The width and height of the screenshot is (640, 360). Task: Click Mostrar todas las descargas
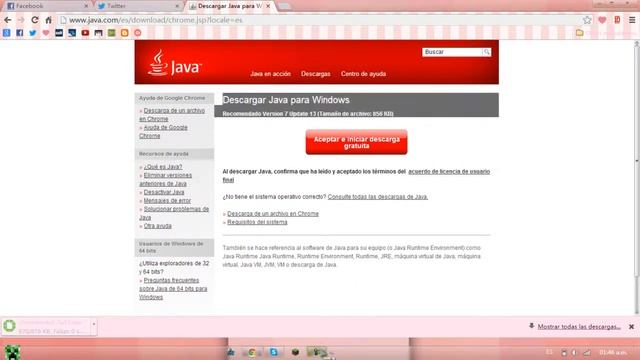(579, 327)
